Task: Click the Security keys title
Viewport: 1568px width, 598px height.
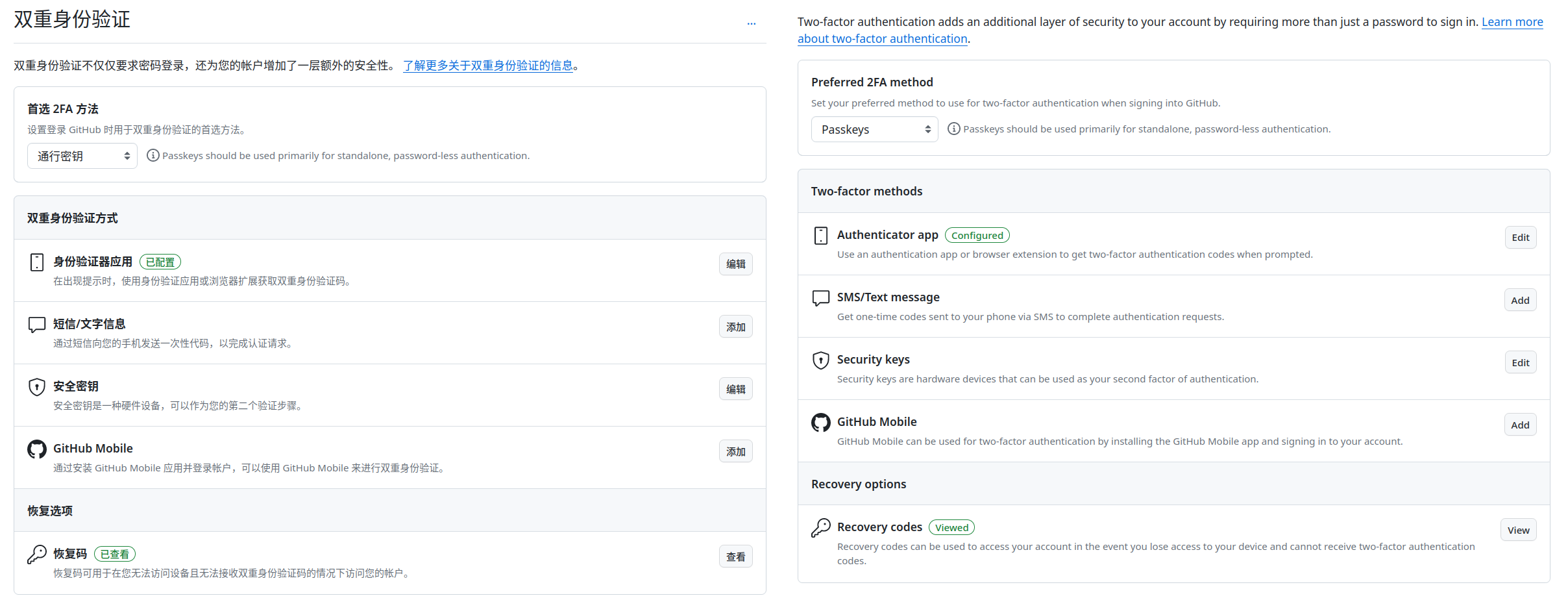Action: pos(874,360)
